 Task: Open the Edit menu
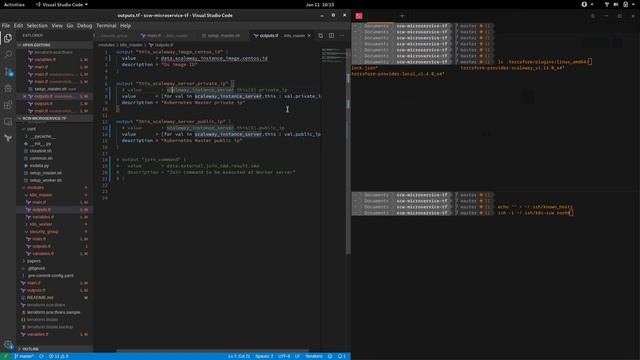click(18, 25)
